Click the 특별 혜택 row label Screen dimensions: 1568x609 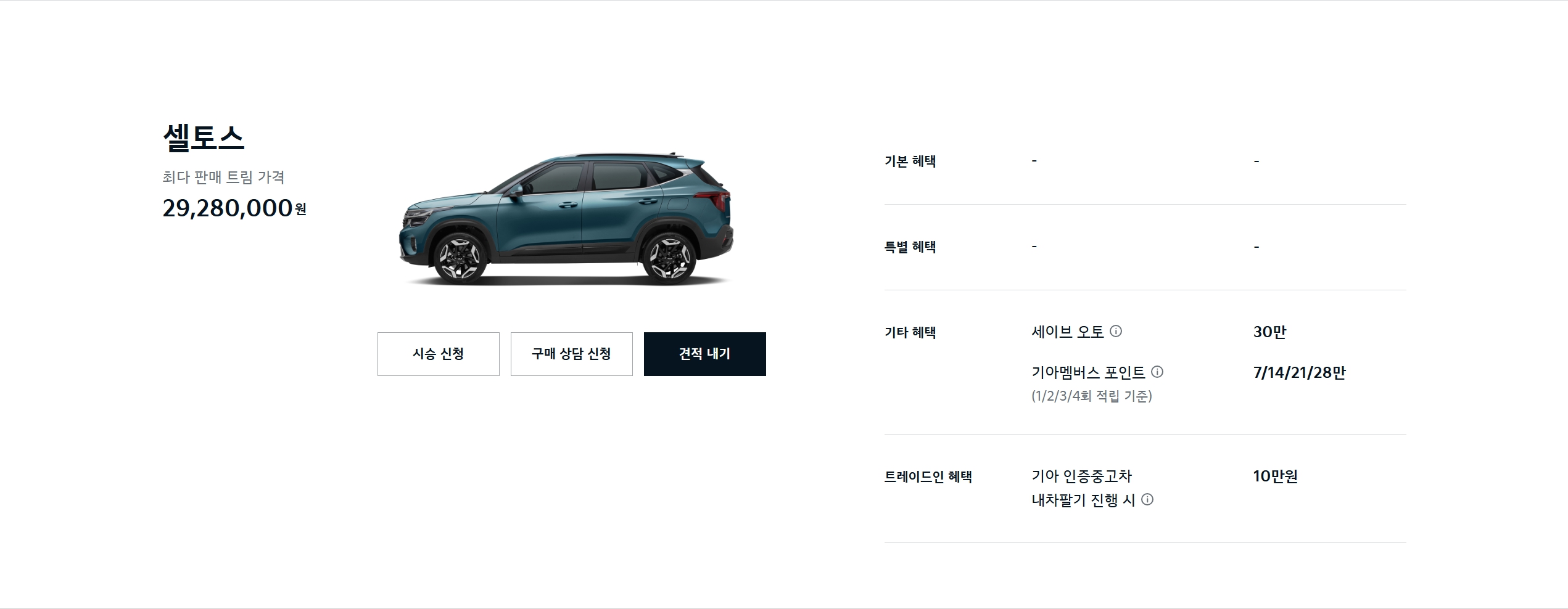(x=910, y=247)
